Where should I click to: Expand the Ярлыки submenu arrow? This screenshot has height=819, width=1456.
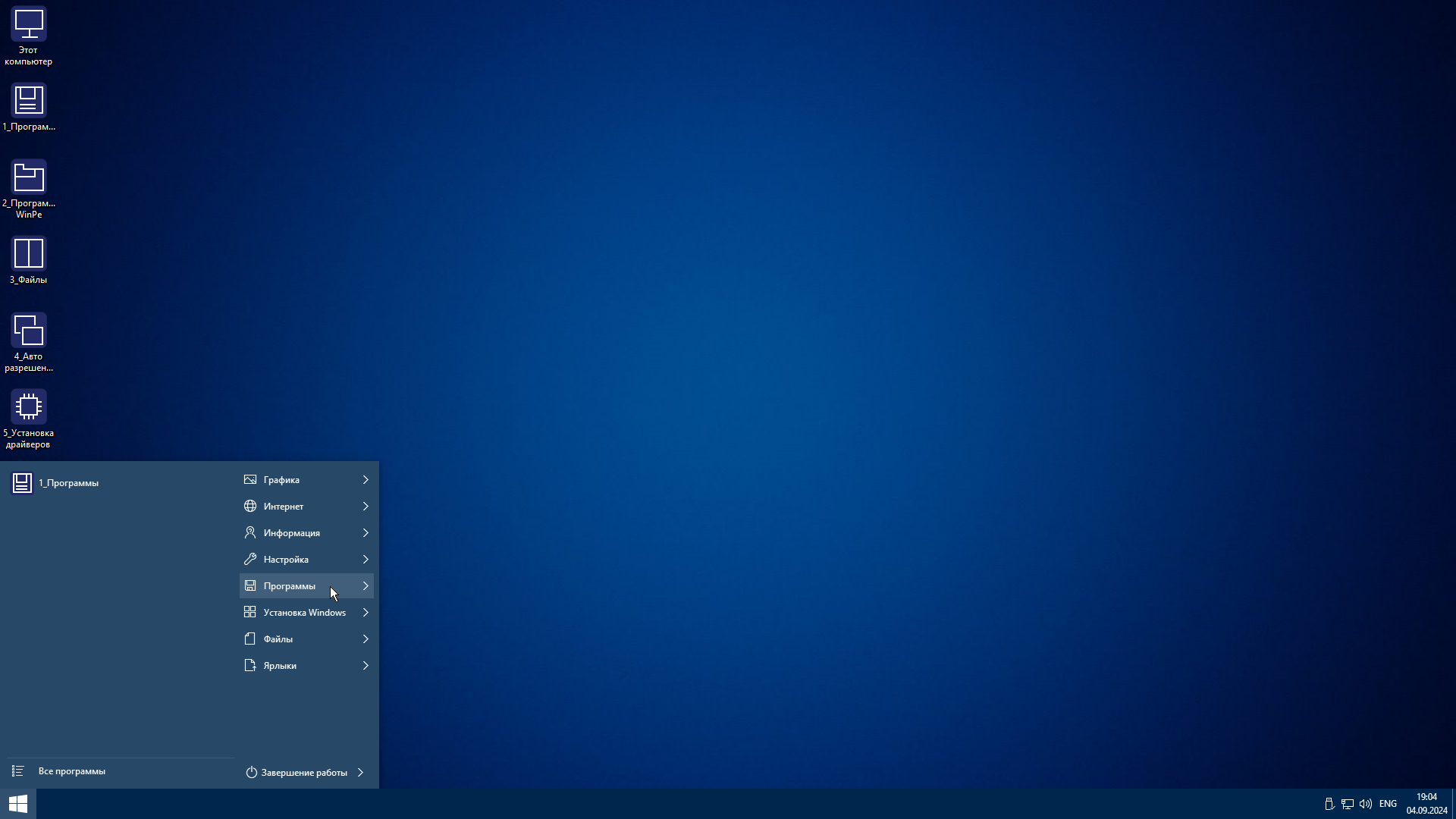click(x=366, y=666)
